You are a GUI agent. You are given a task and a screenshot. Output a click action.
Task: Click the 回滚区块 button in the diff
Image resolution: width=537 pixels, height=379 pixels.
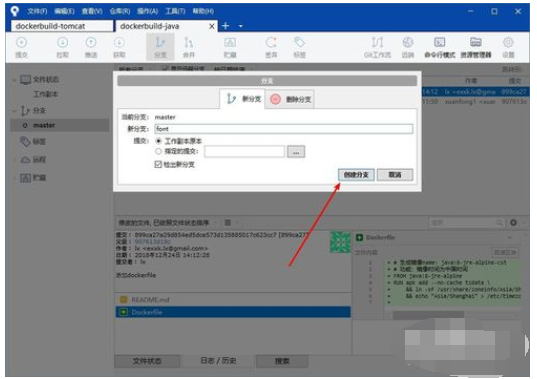[505, 252]
